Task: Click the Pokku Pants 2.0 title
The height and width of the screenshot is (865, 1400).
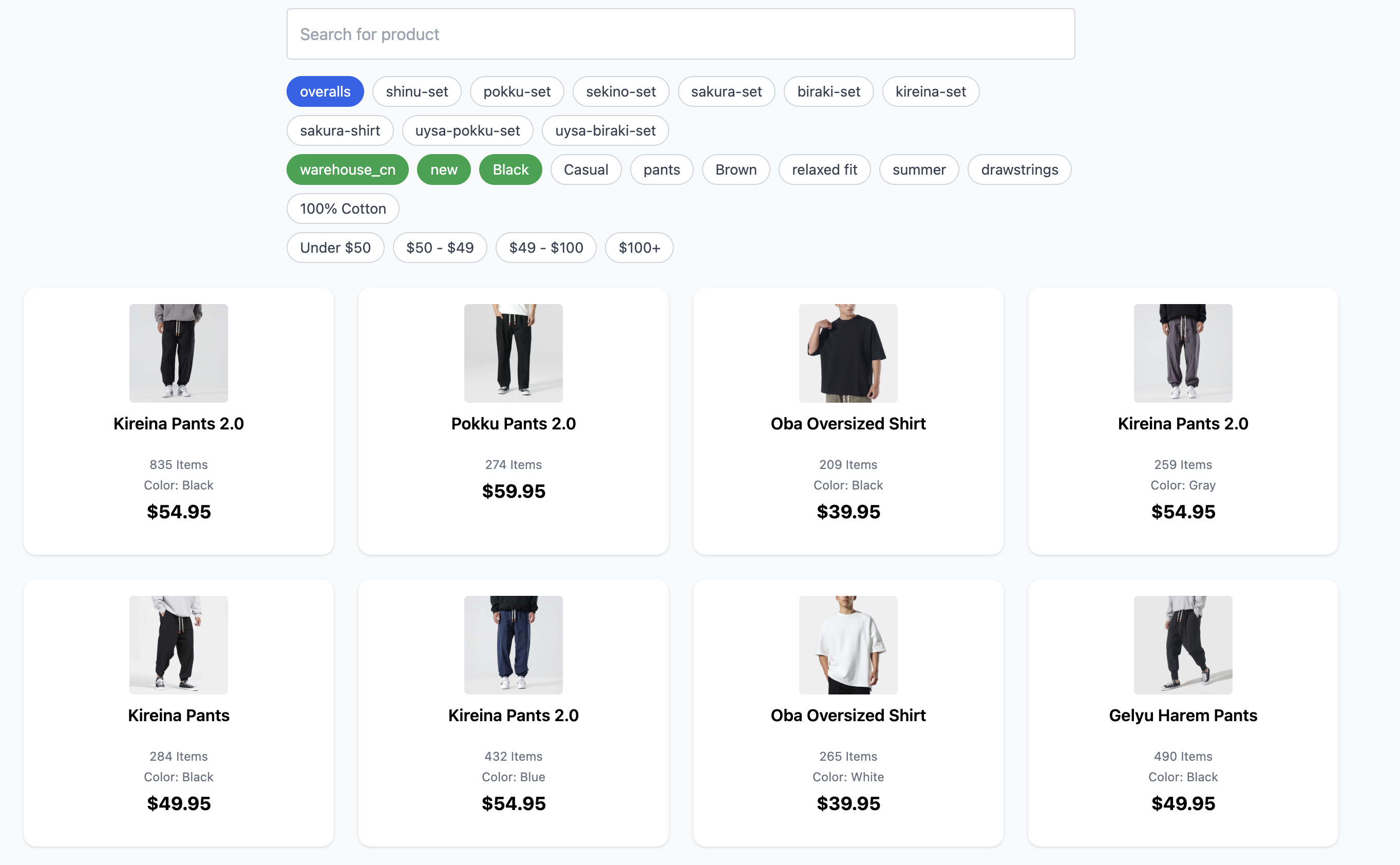Action: (514, 423)
